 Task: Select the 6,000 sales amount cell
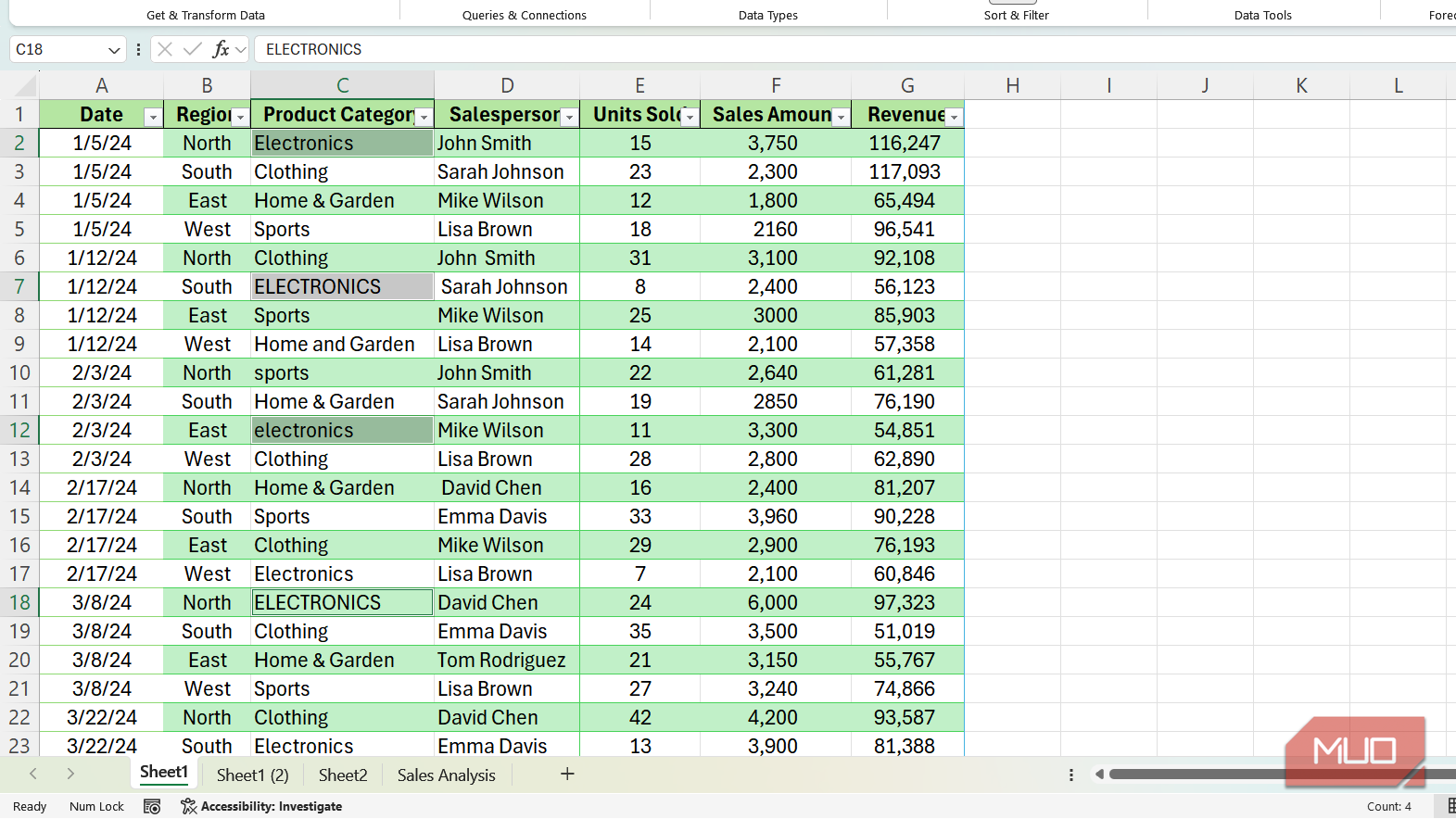pyautogui.click(x=776, y=602)
